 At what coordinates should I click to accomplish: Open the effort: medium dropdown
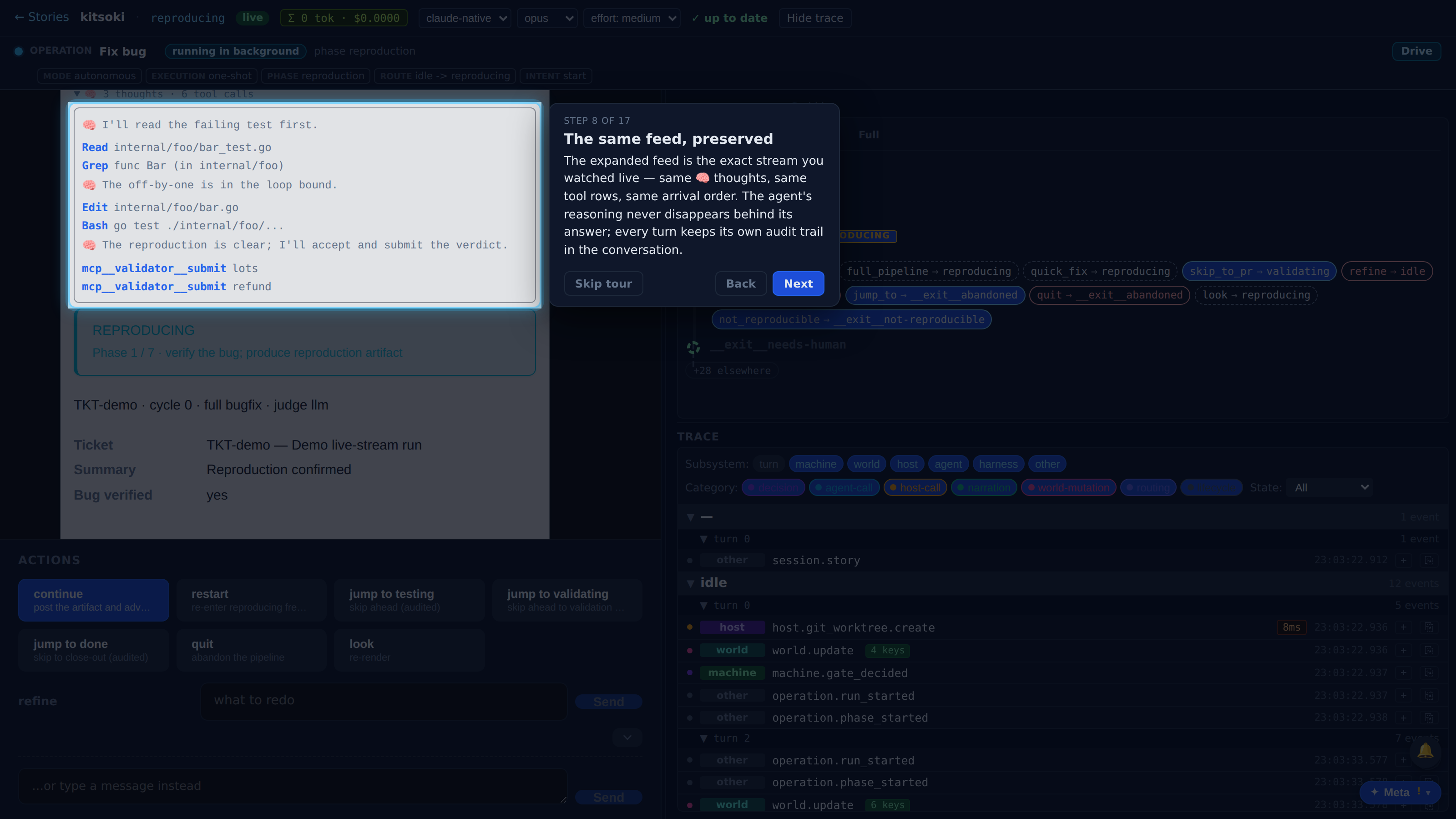pyautogui.click(x=632, y=18)
